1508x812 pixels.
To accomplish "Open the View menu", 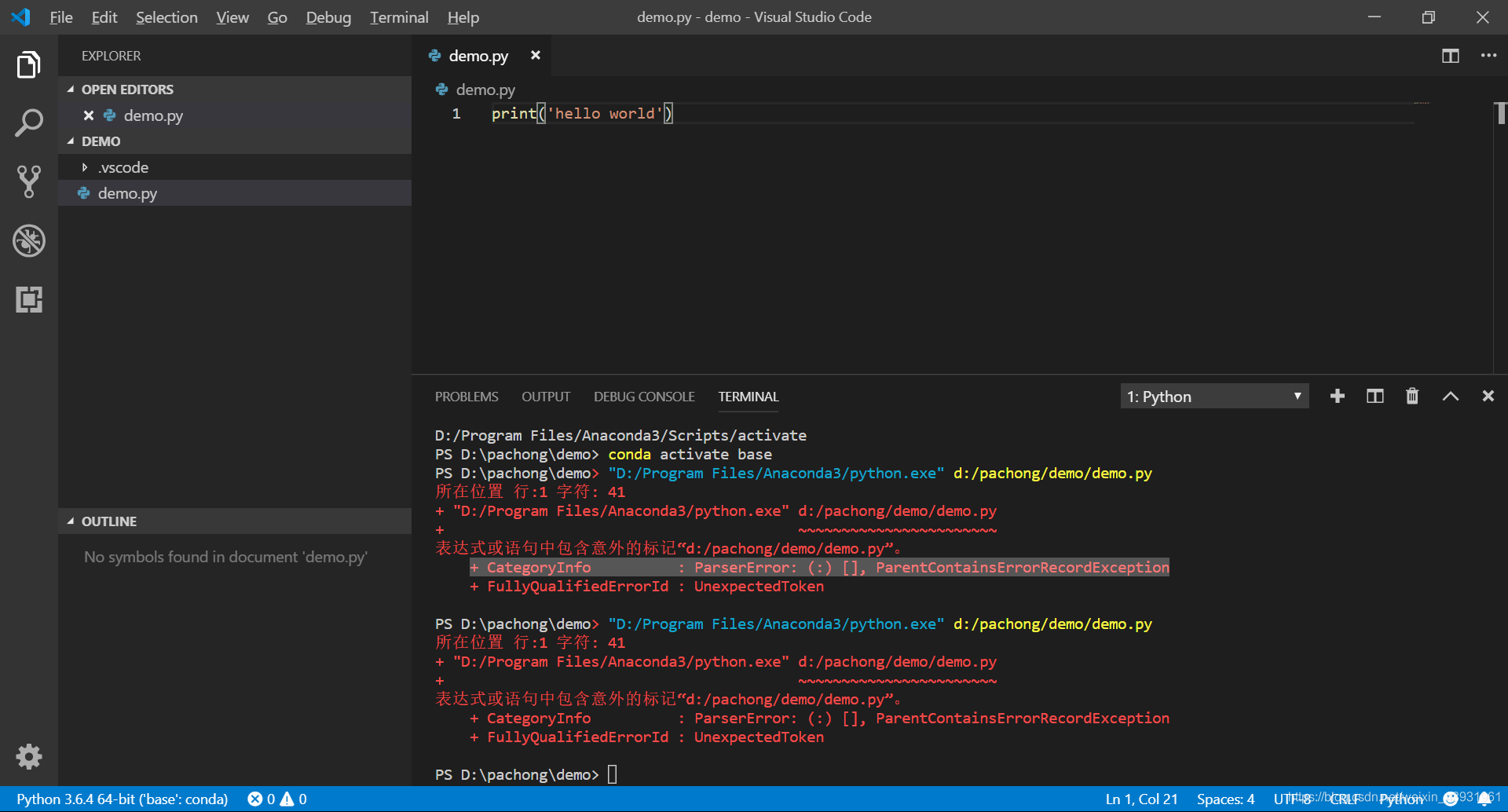I will click(x=232, y=17).
